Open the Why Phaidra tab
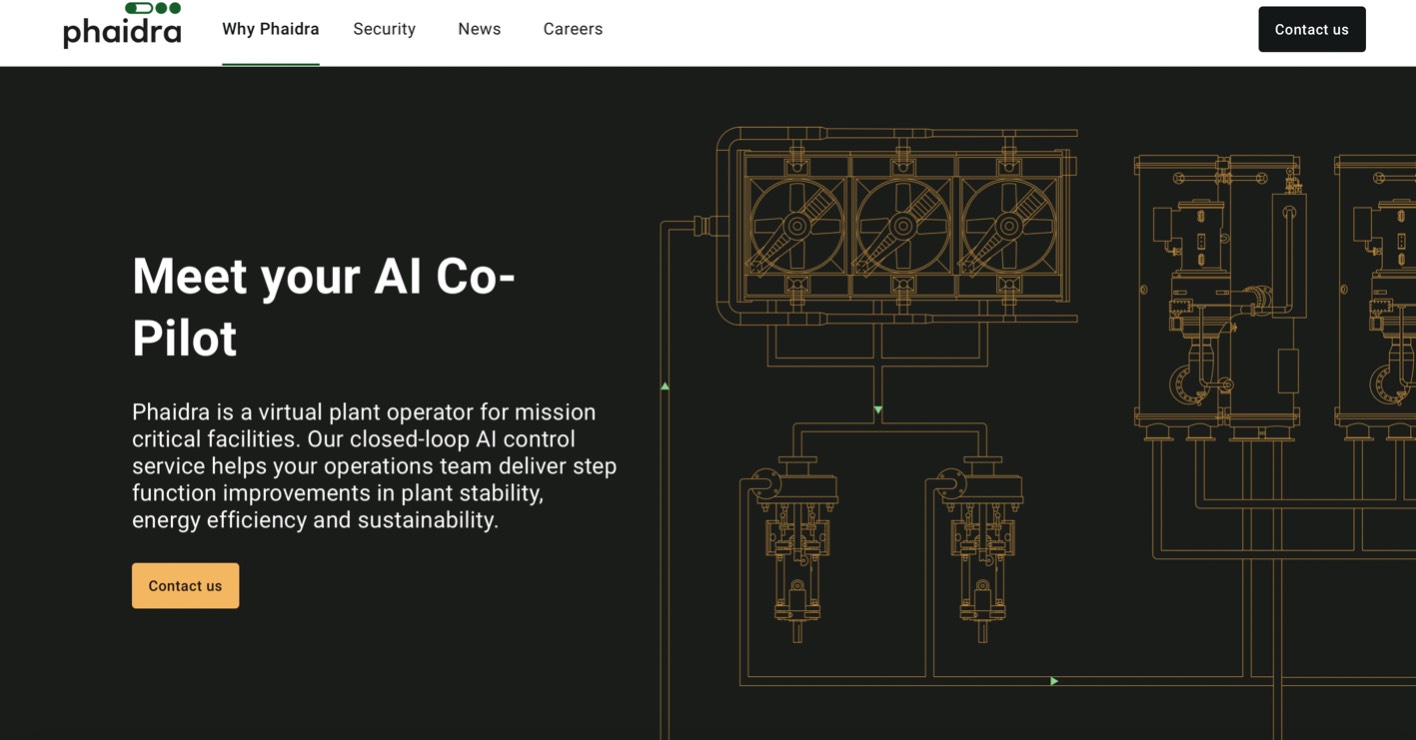Viewport: 1416px width, 740px height. tap(270, 29)
